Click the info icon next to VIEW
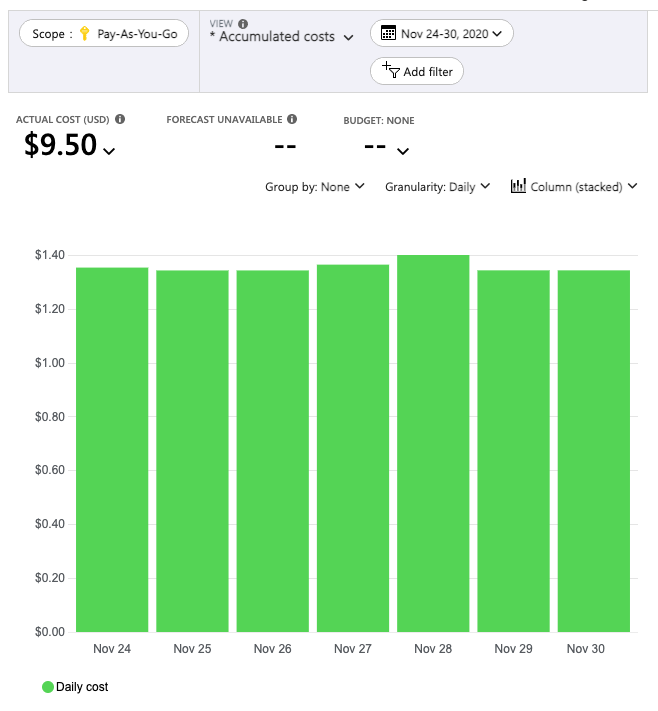This screenshot has height=711, width=658. [x=243, y=24]
